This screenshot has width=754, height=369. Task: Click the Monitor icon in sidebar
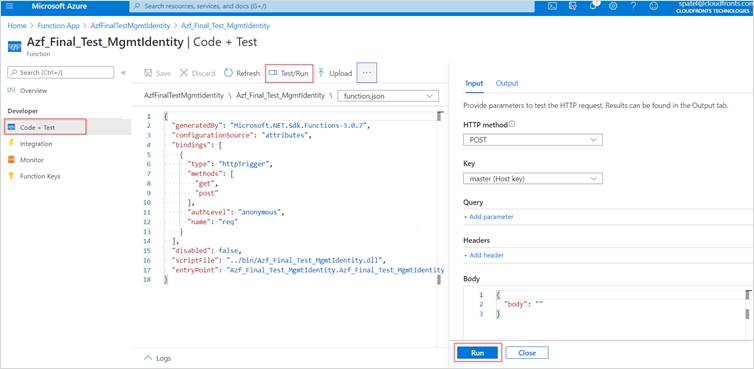pos(12,160)
